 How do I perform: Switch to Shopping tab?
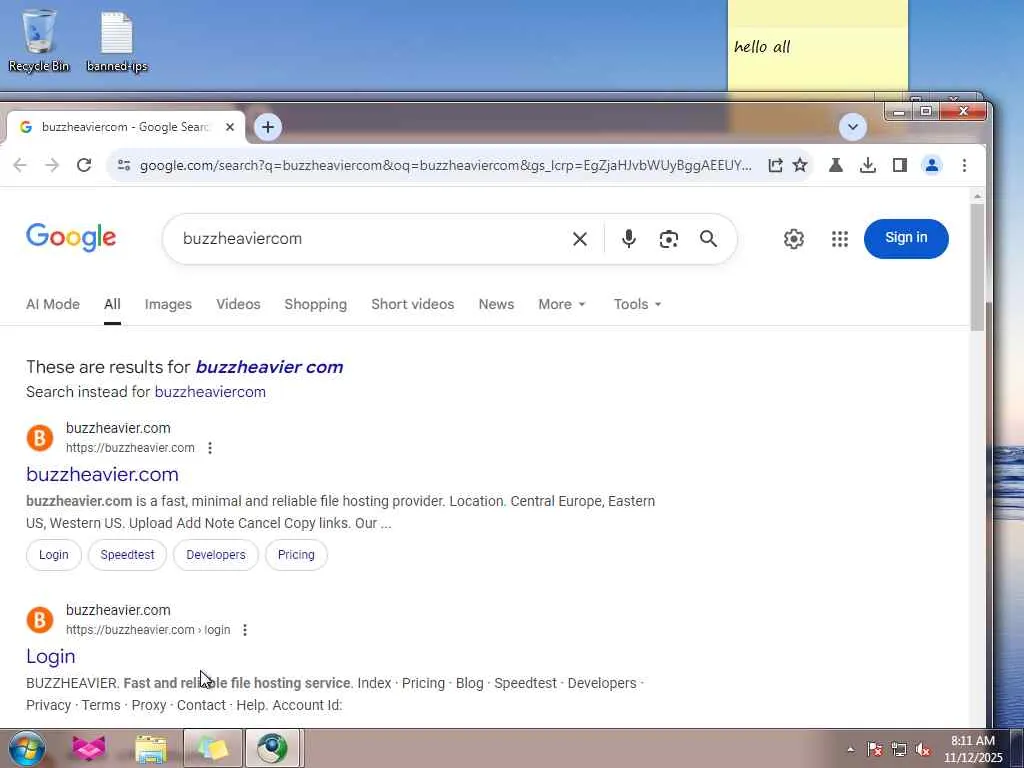pos(315,304)
